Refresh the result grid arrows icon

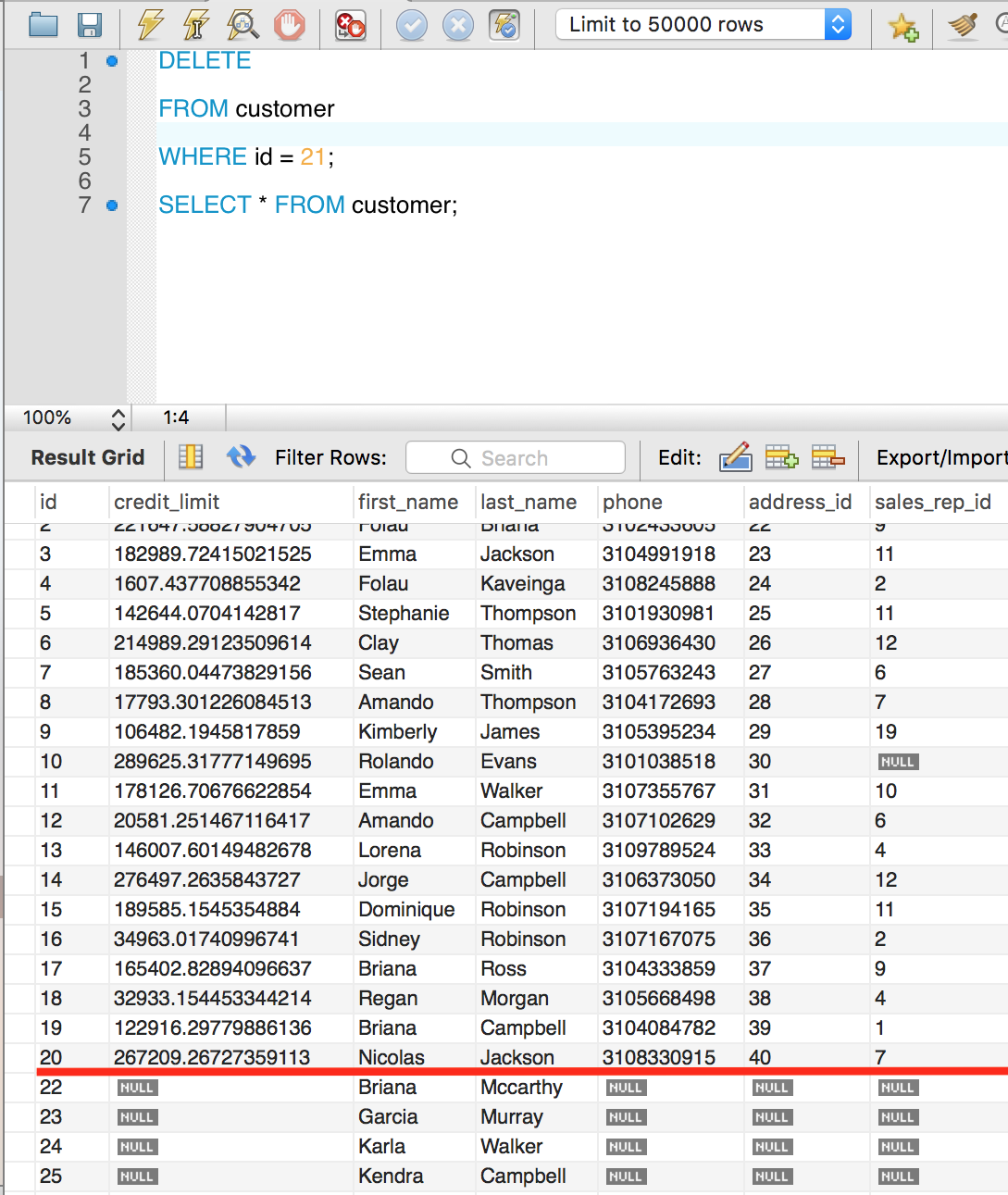(242, 456)
